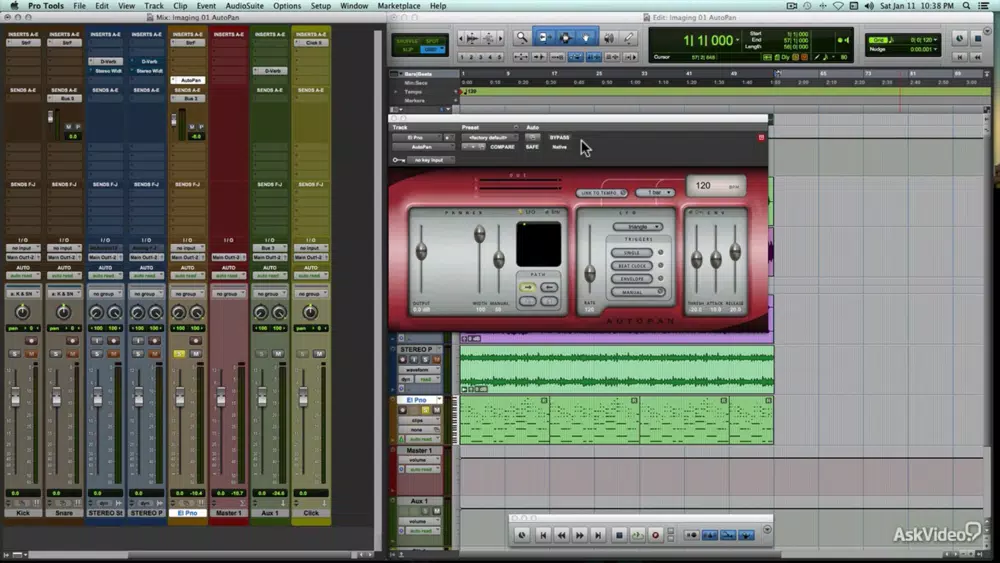1000x563 pixels.
Task: Select the Zoomer magnifier tool
Action: pos(522,38)
